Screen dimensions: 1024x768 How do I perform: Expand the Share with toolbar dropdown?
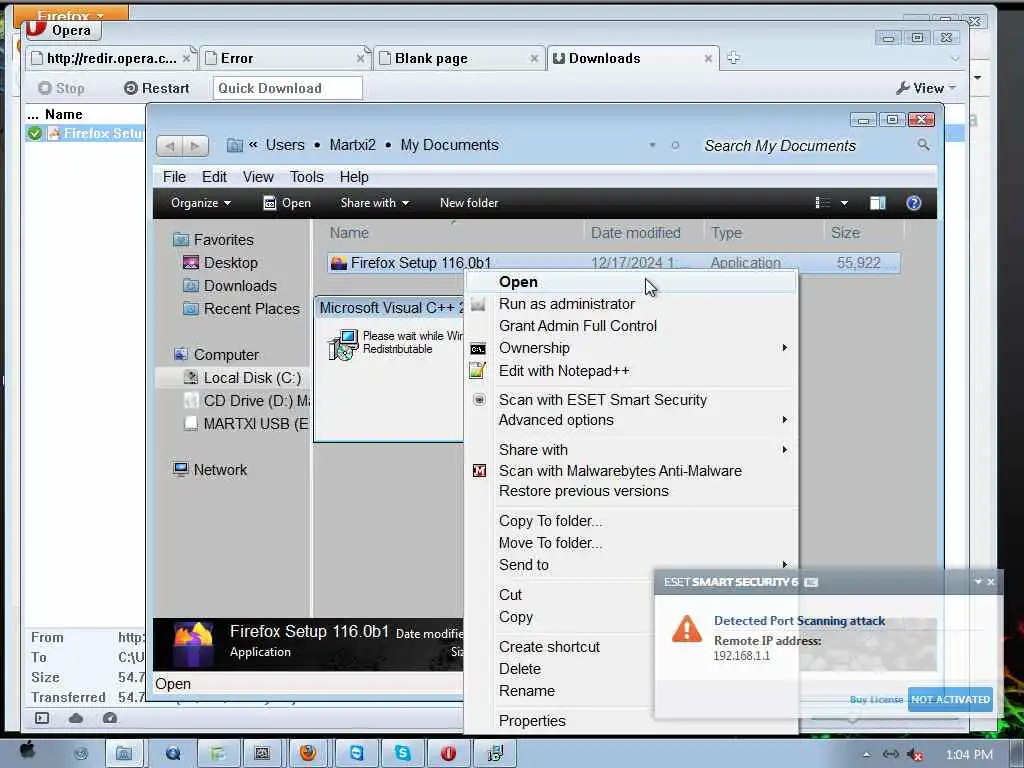[375, 203]
